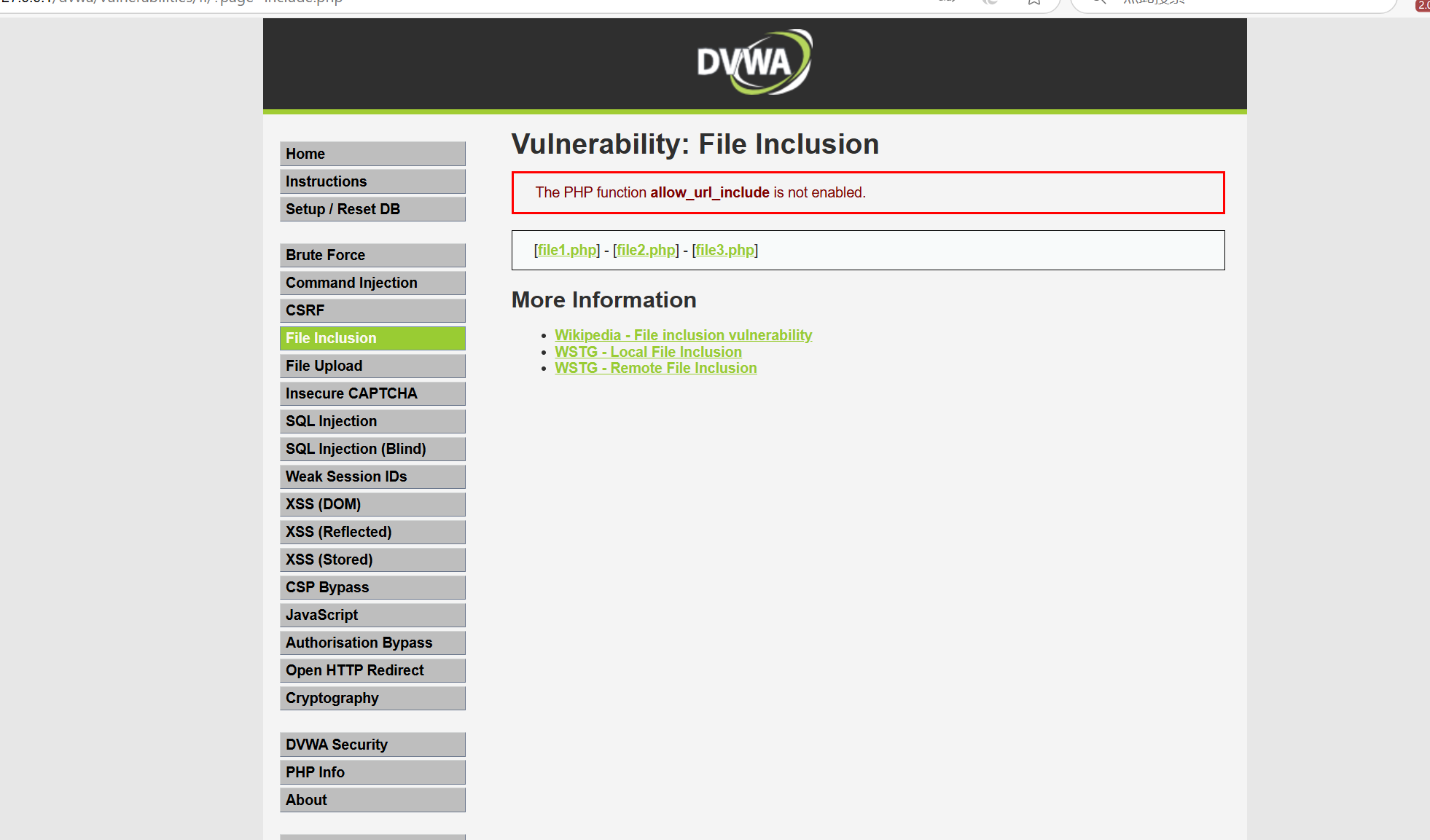1430x840 pixels.
Task: Open DVWA Security settings page
Action: pos(372,745)
